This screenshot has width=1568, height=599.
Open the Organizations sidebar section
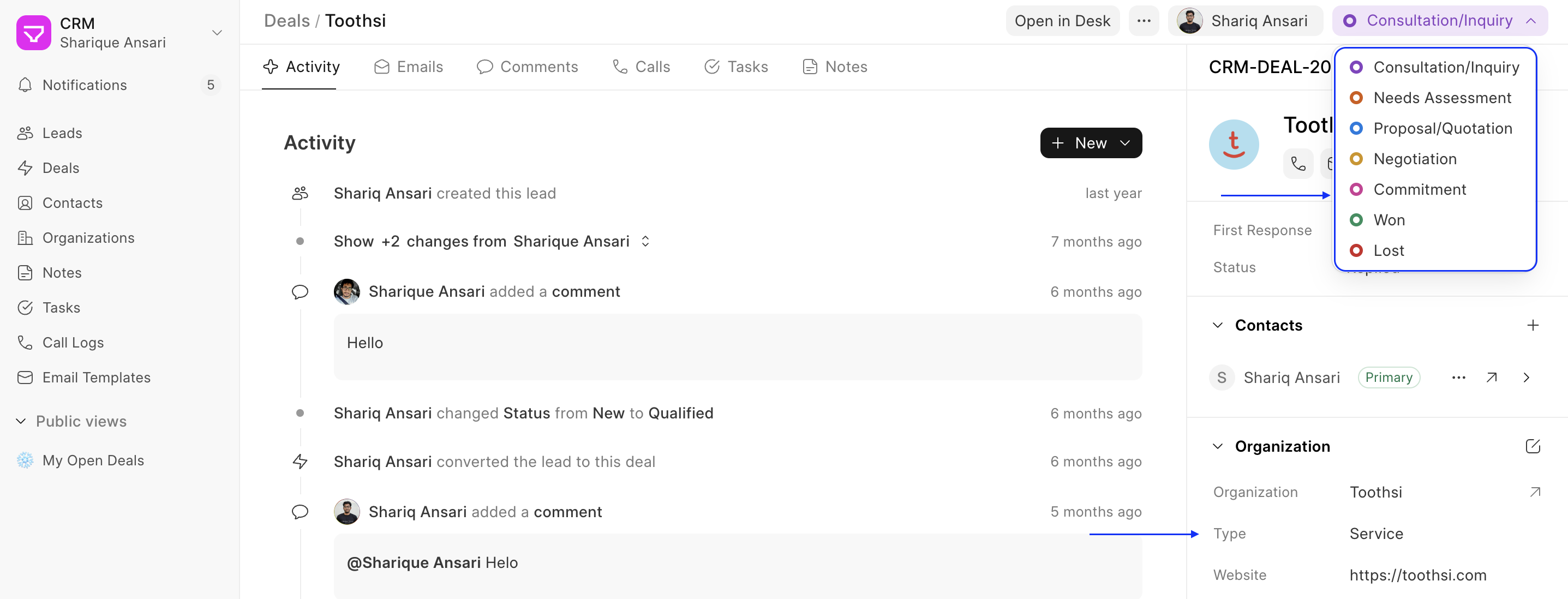point(88,237)
